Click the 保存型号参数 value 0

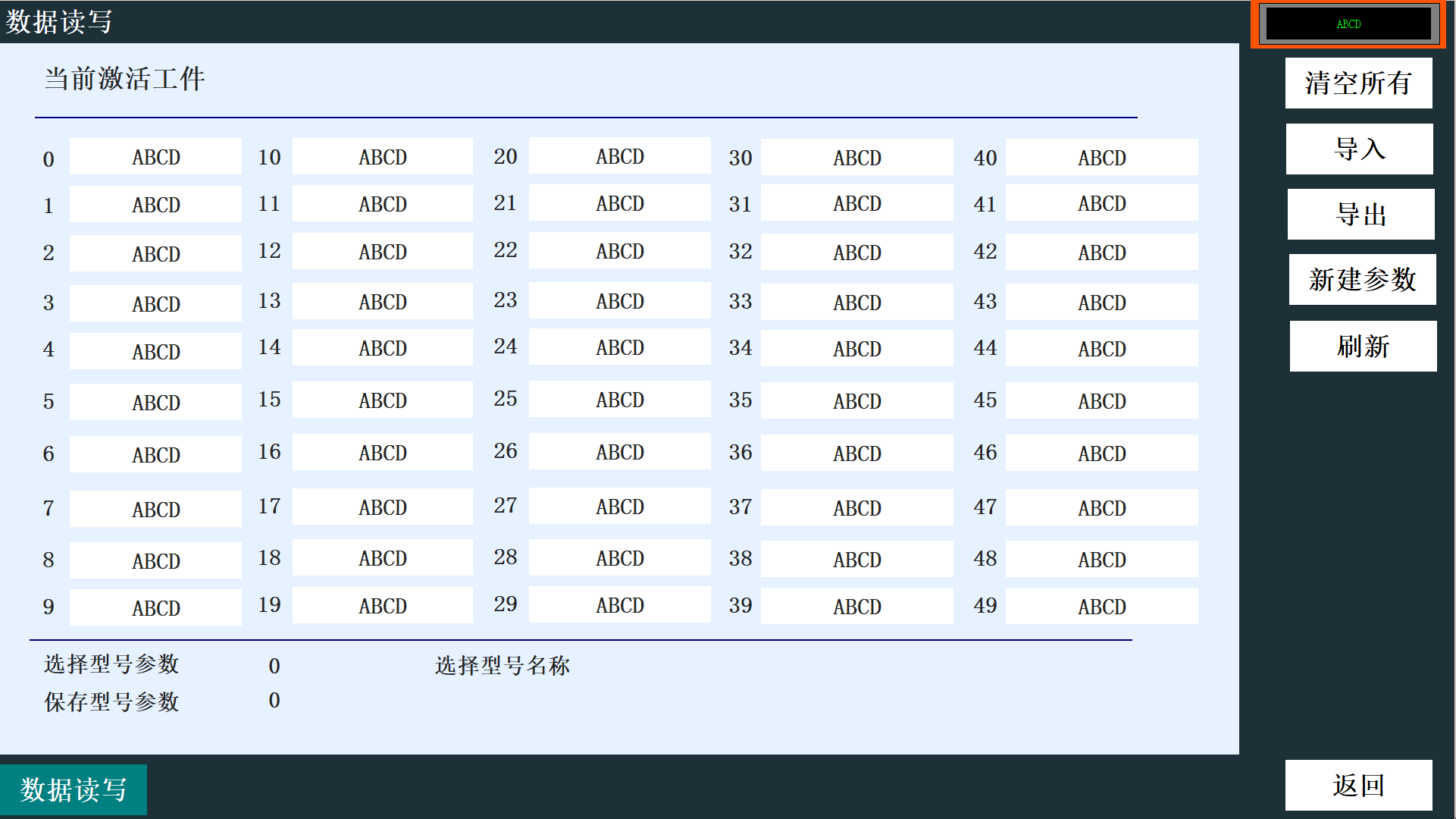click(x=274, y=700)
